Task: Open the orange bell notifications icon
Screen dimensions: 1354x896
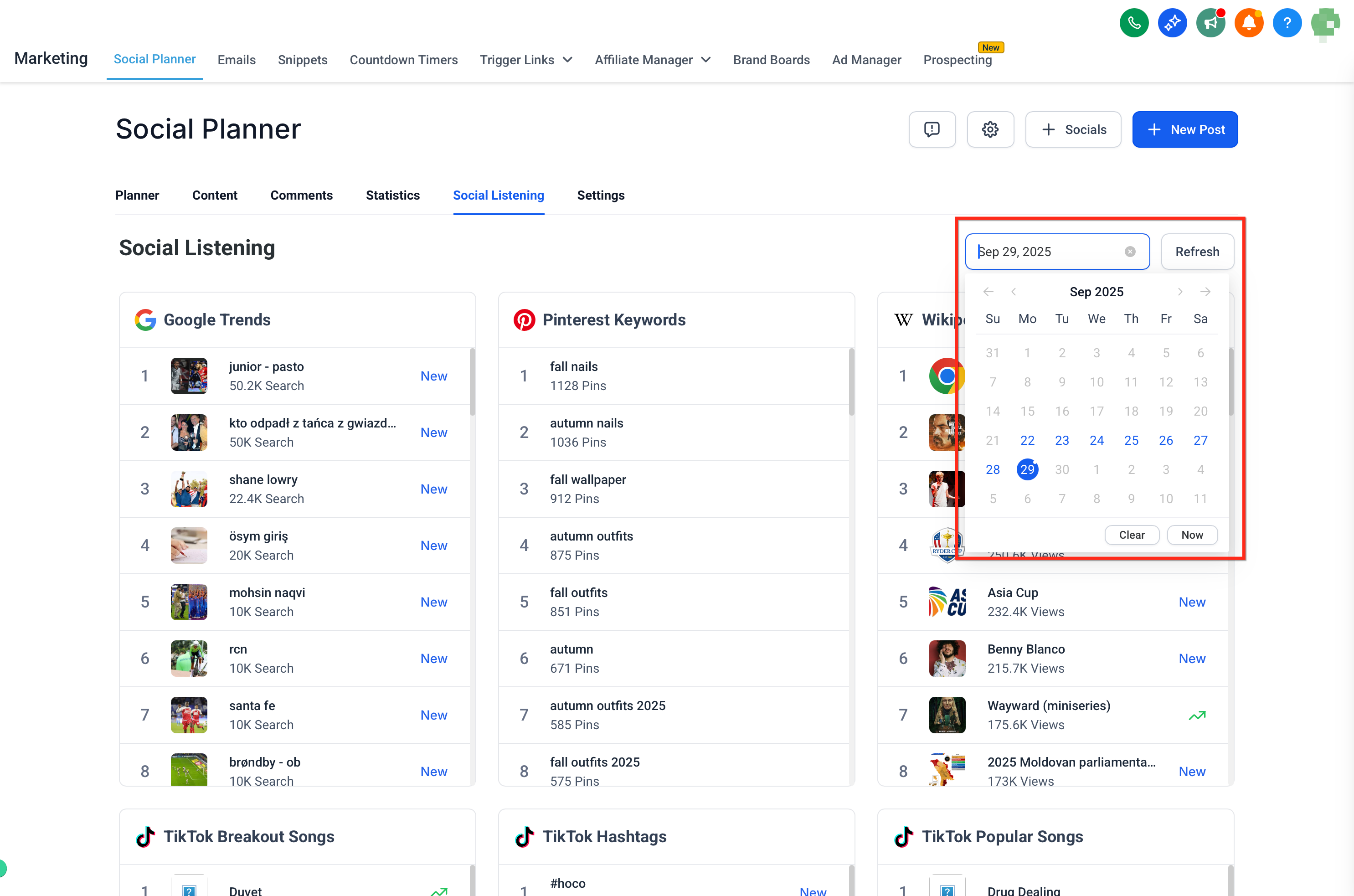Action: [x=1248, y=23]
